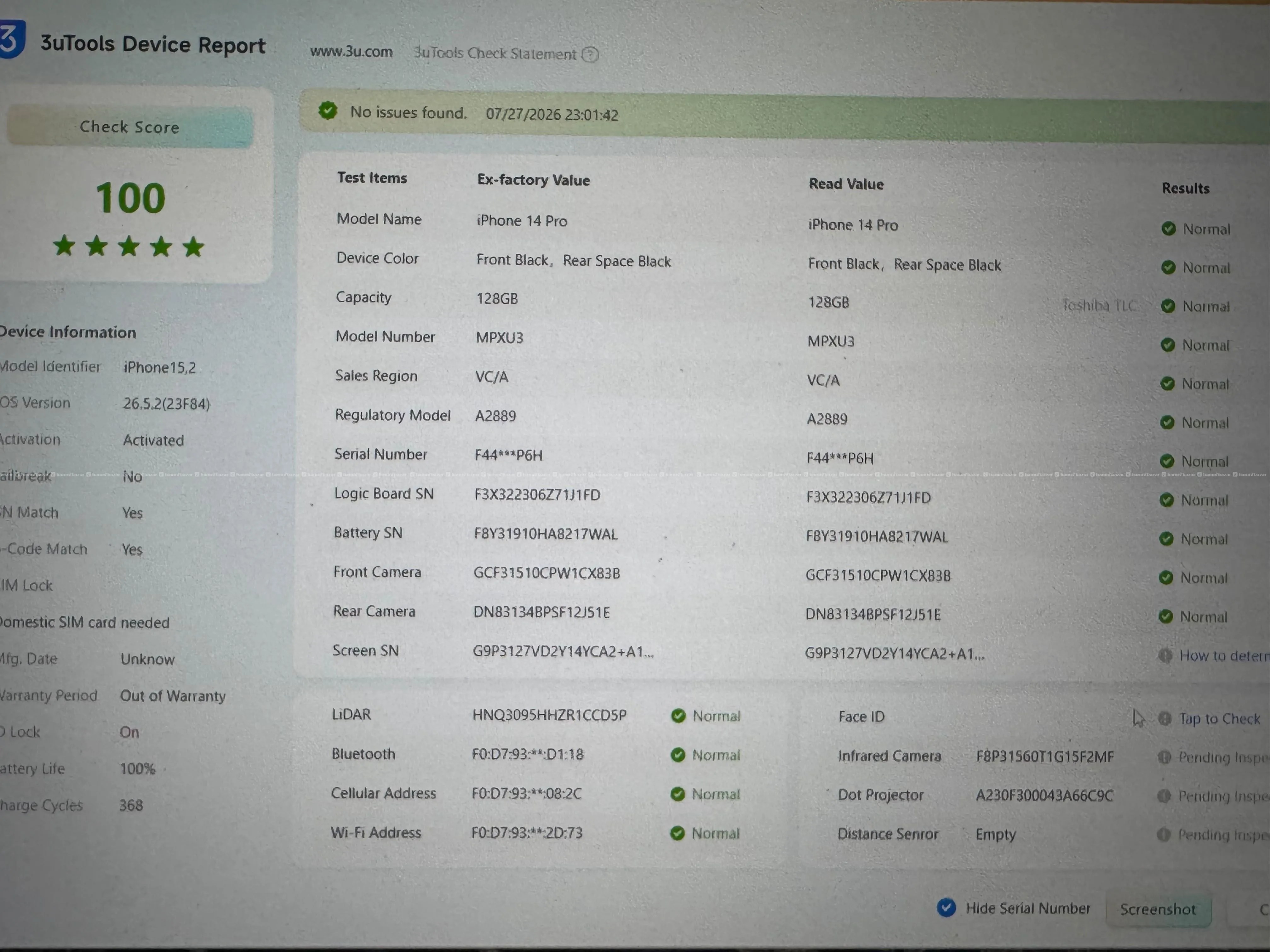This screenshot has height=952, width=1270.
Task: Click the Wi-Fi Address Normal check icon
Action: point(678,833)
